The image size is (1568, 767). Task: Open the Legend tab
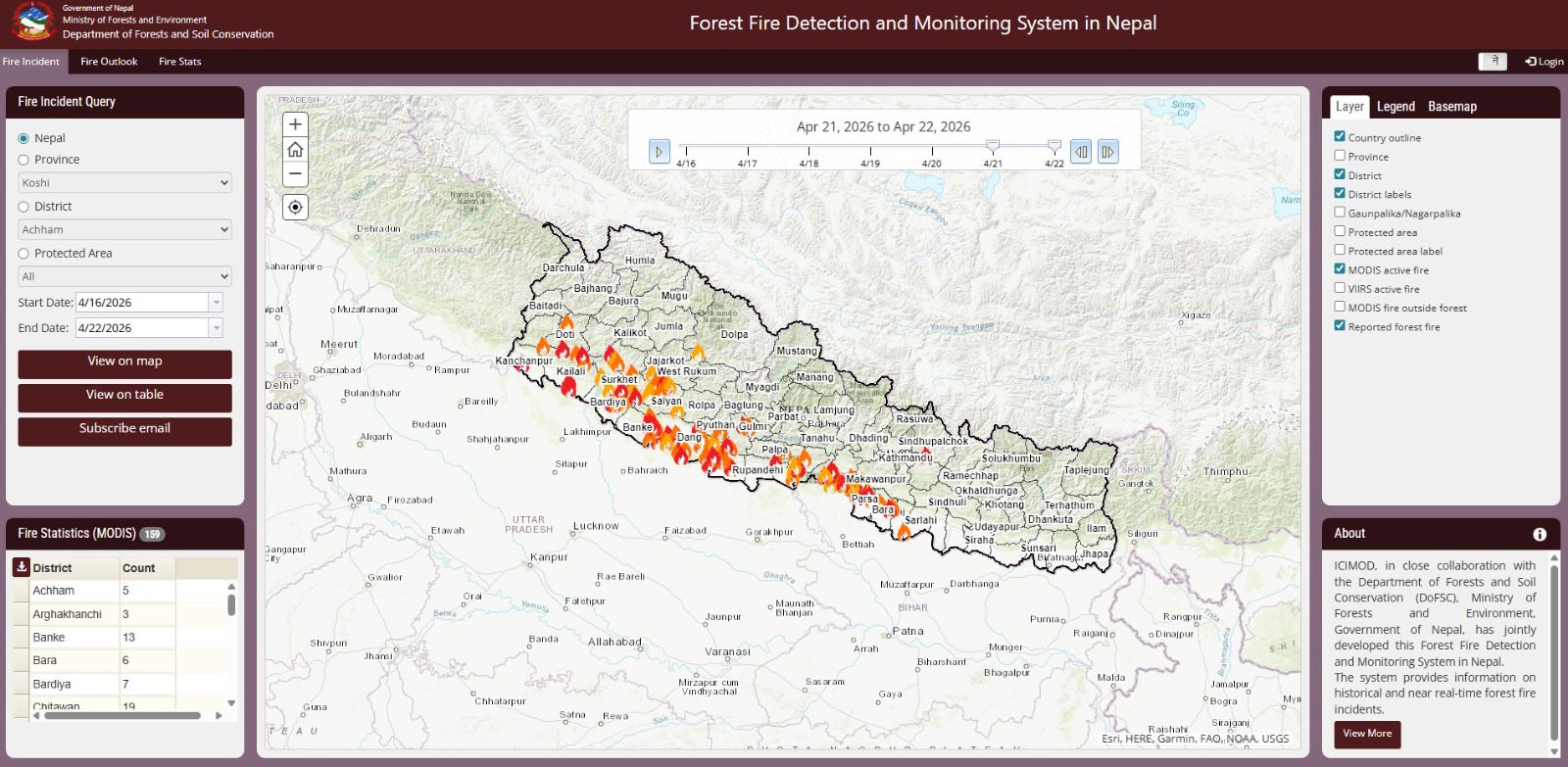(1396, 107)
